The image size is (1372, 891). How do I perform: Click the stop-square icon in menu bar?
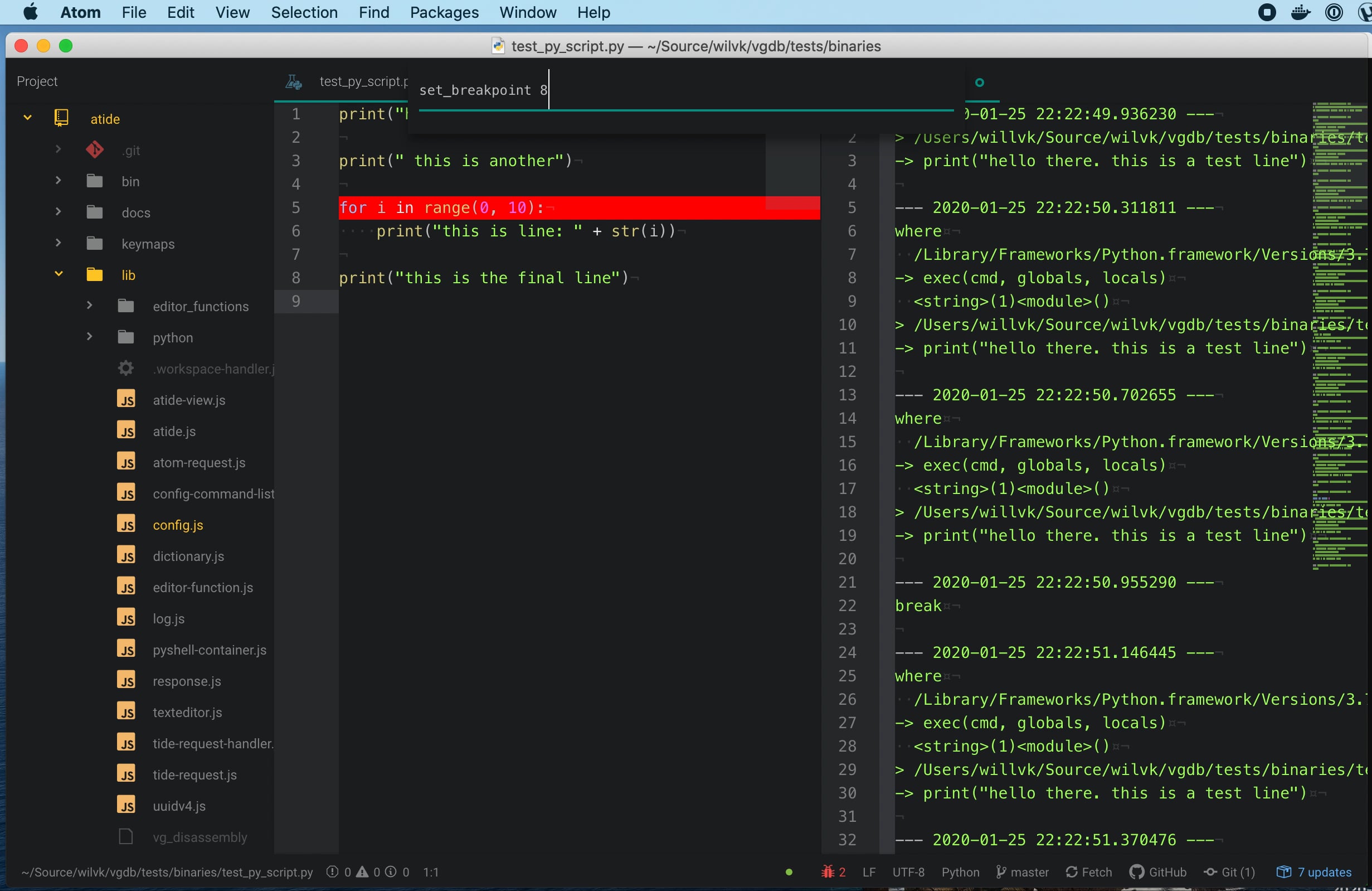coord(1267,12)
